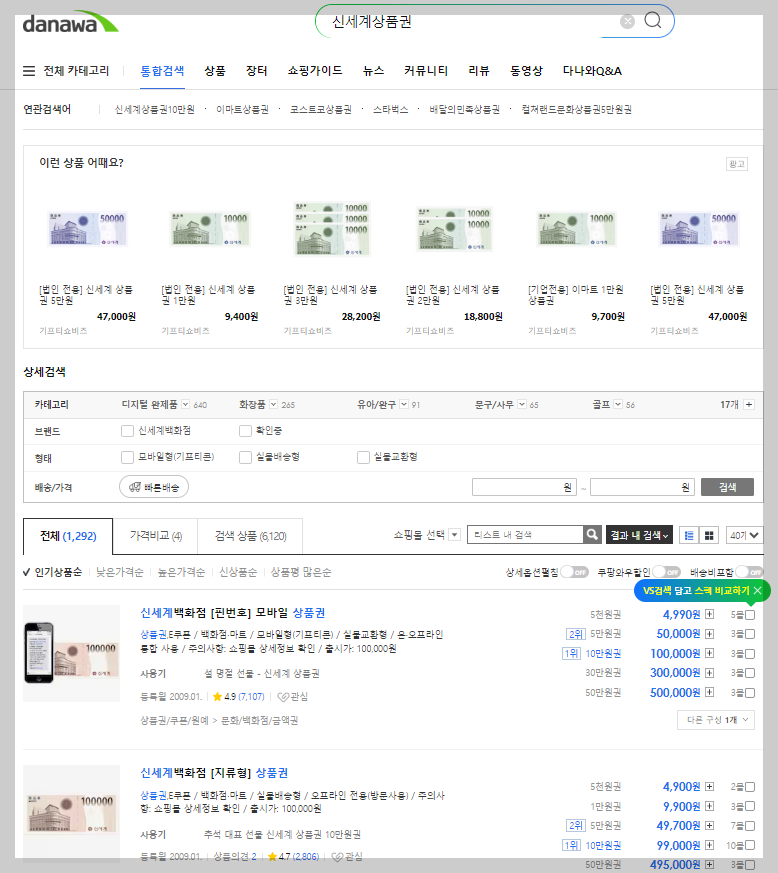
Task: Switch to the 가격비교 (4) tab
Action: pyautogui.click(x=155, y=536)
